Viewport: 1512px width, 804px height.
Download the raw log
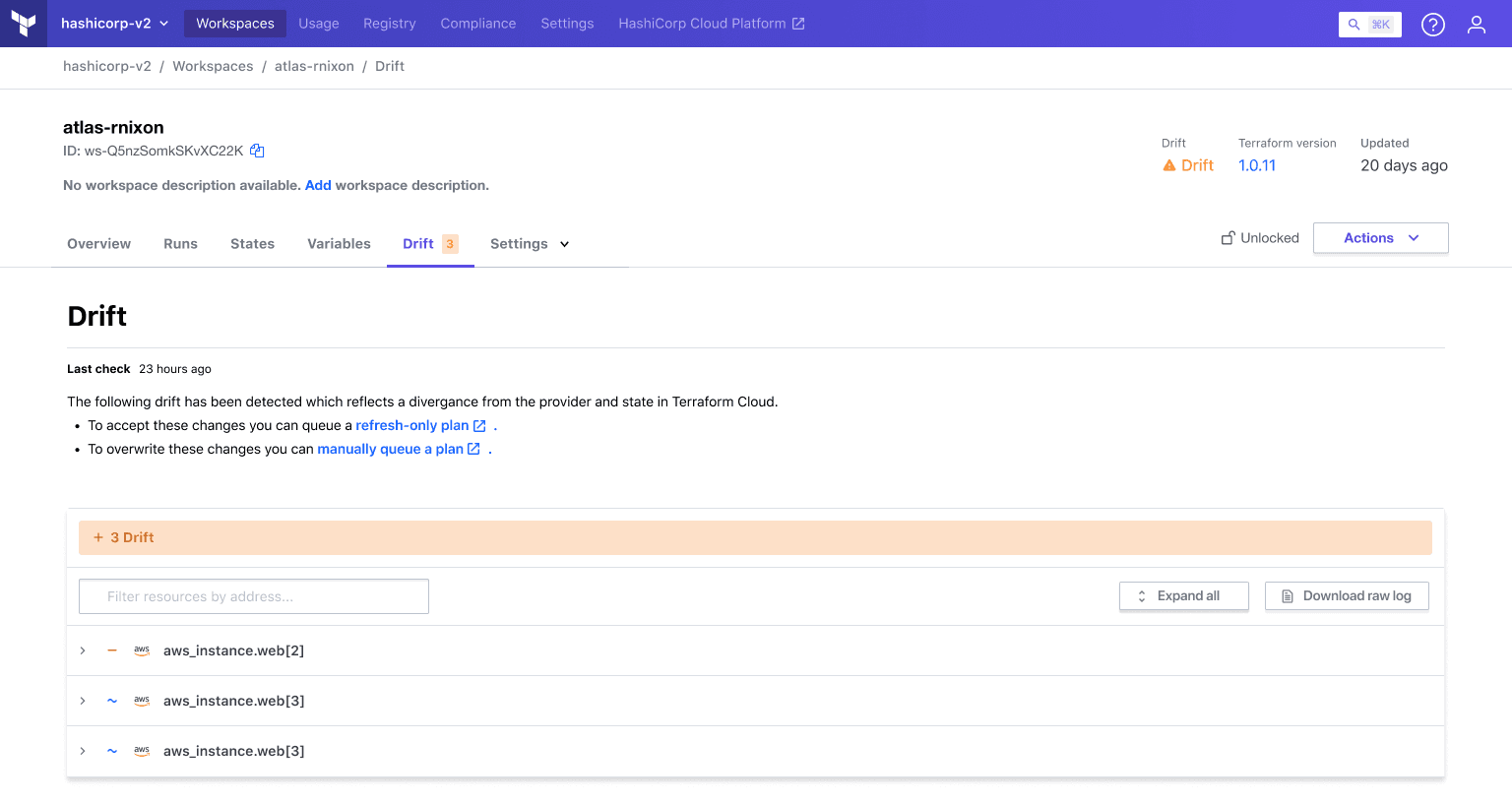(1347, 596)
